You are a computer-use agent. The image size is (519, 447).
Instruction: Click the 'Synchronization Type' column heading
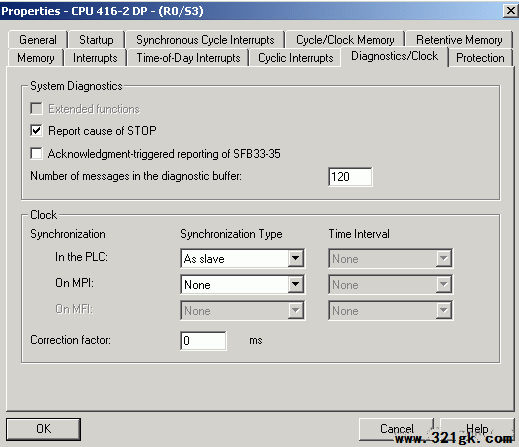[231, 234]
